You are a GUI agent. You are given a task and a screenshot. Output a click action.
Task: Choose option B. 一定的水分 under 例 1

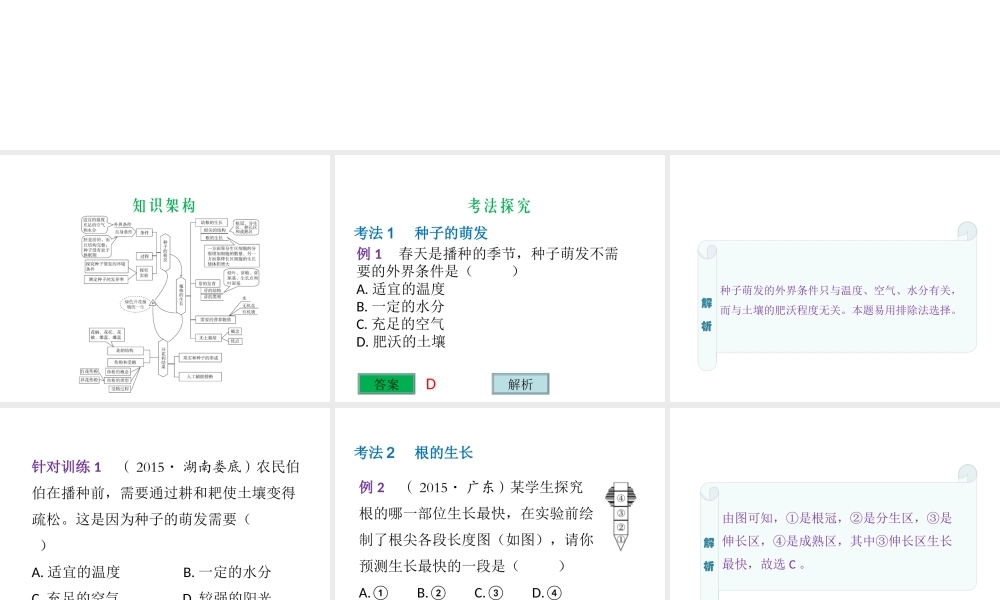tap(401, 307)
